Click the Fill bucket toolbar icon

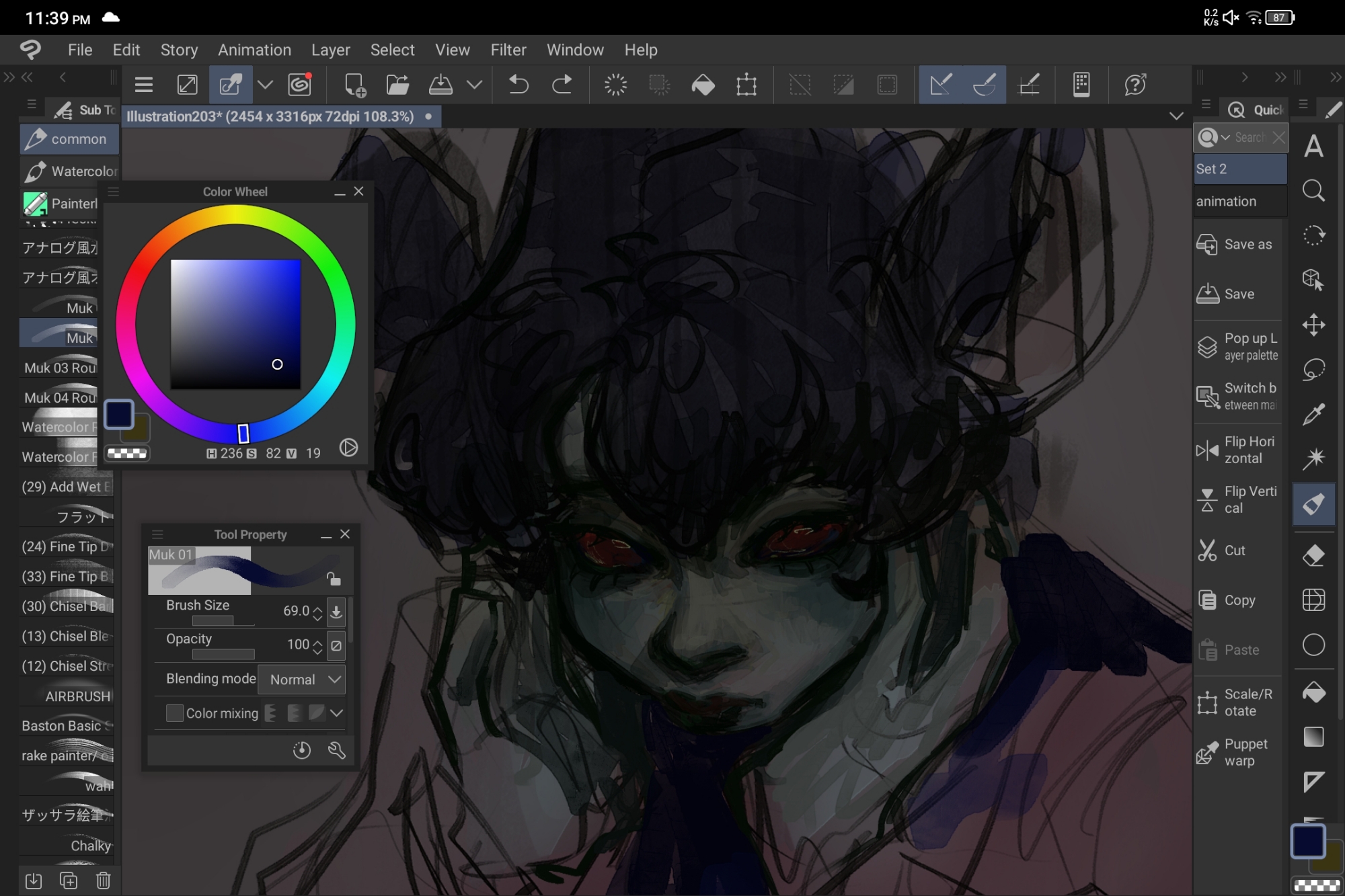point(703,85)
